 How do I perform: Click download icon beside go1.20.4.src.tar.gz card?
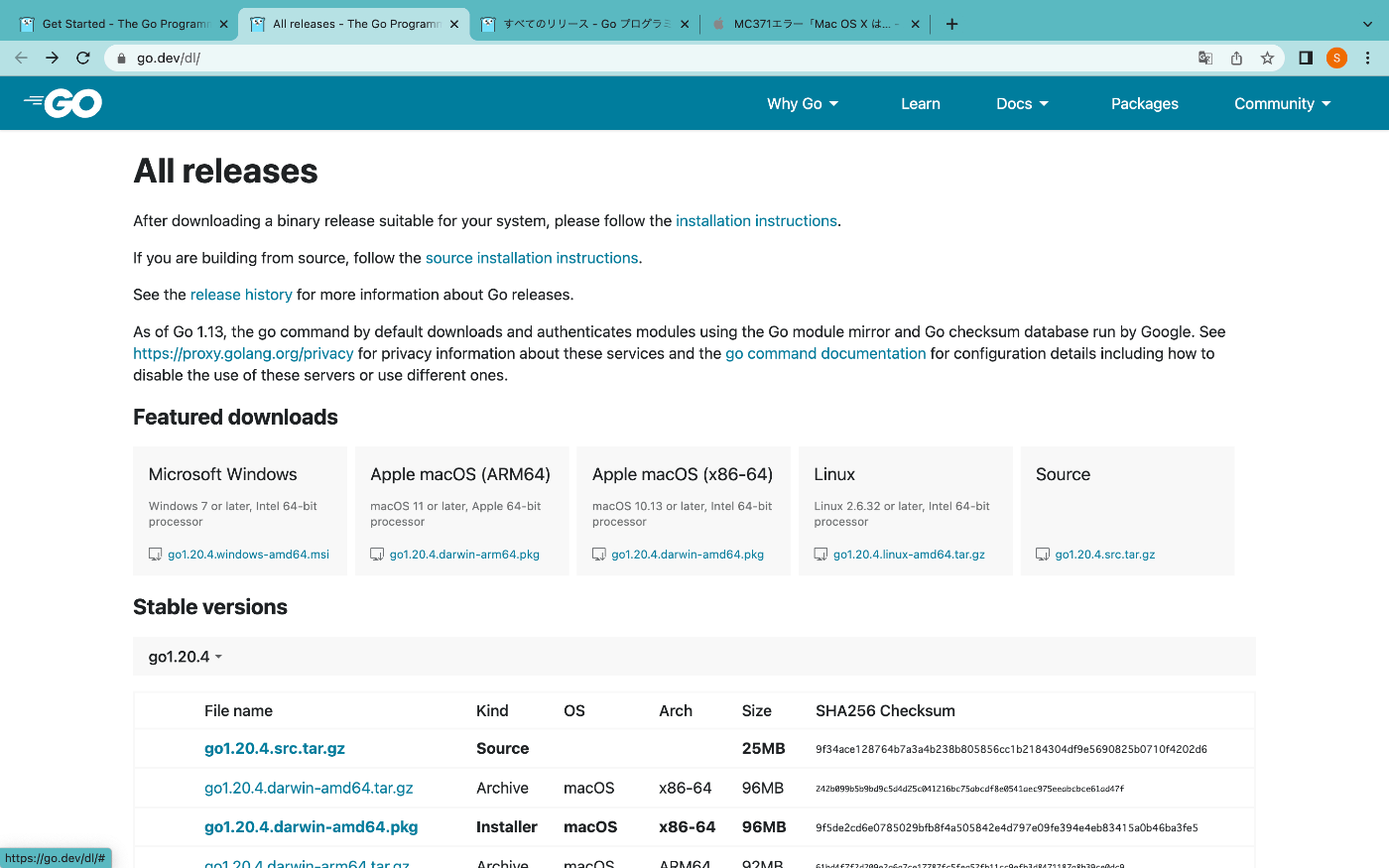pyautogui.click(x=1043, y=555)
